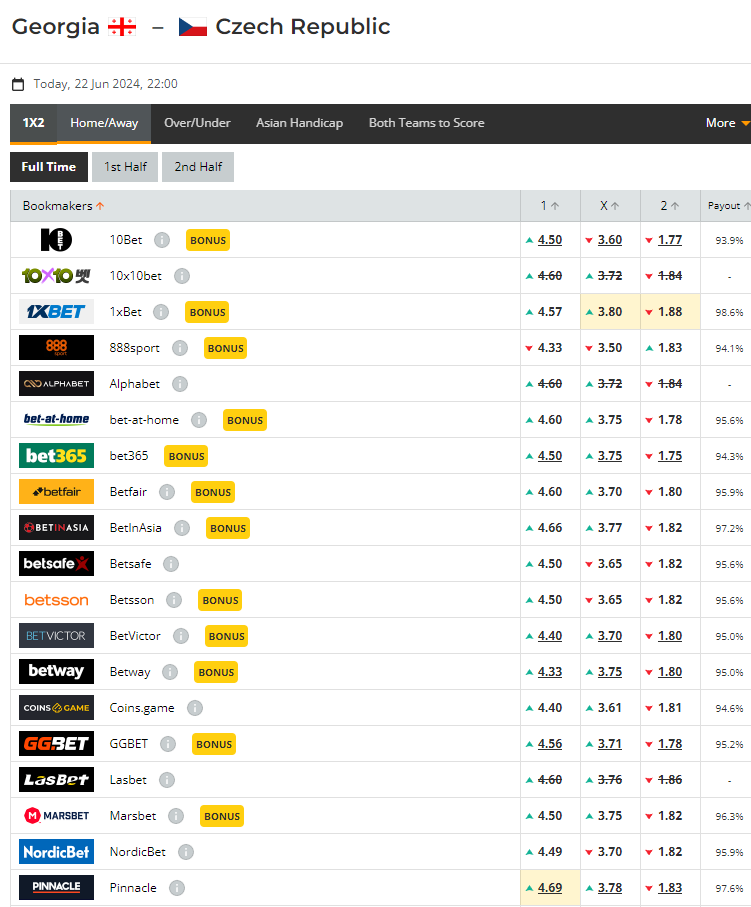This screenshot has width=751, height=907.
Task: Click the 888sport info icon
Action: pos(180,348)
